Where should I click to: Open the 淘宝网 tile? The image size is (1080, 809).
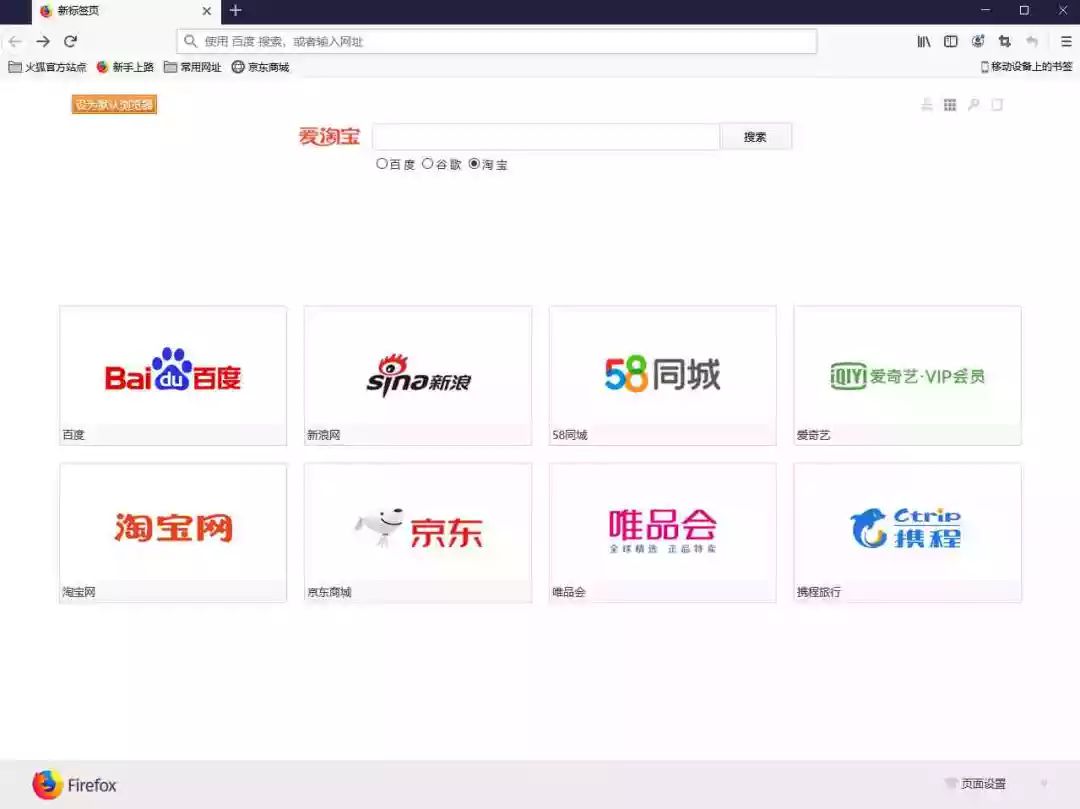pos(173,533)
